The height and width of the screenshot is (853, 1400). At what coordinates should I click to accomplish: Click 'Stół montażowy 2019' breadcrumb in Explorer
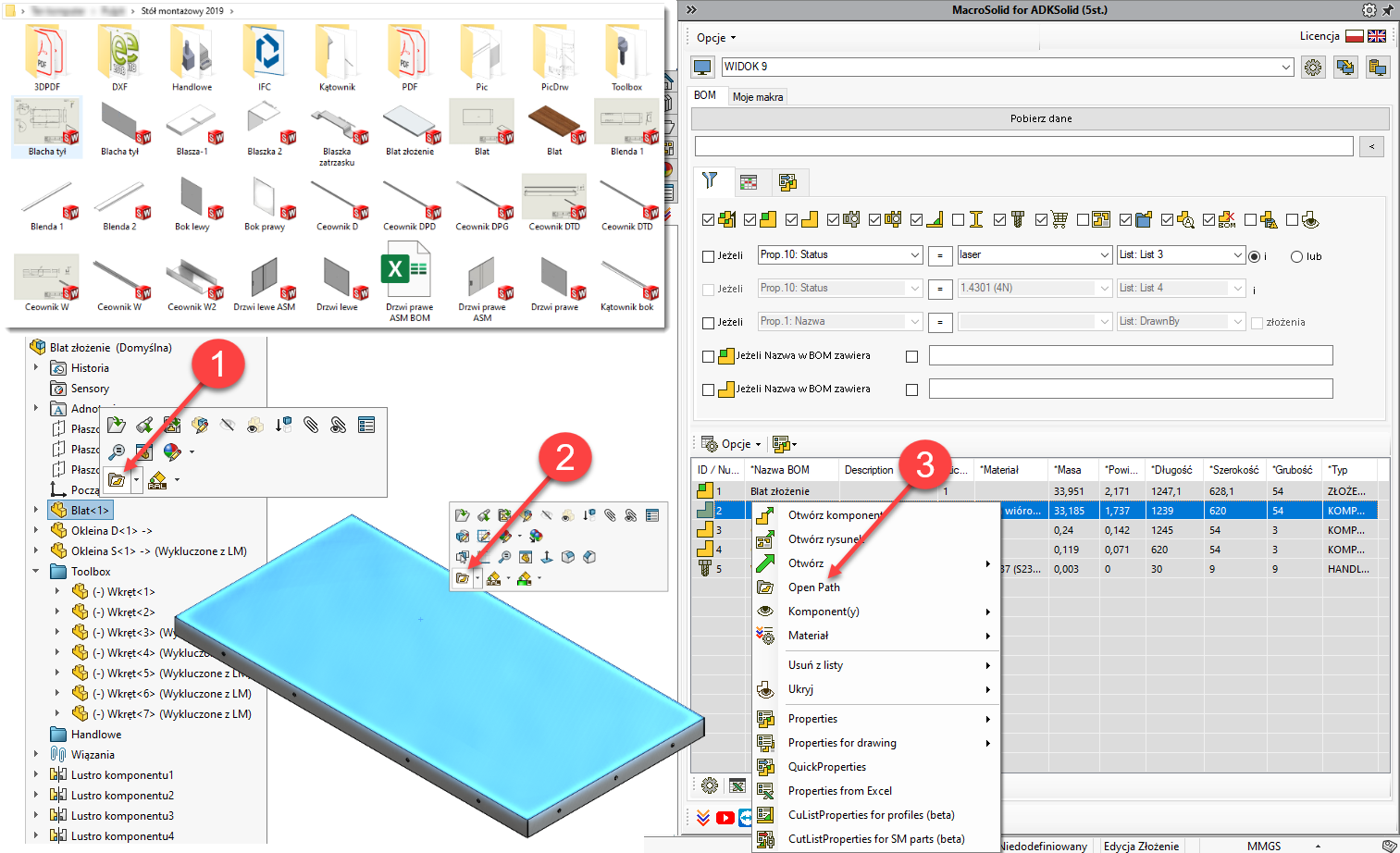[182, 11]
